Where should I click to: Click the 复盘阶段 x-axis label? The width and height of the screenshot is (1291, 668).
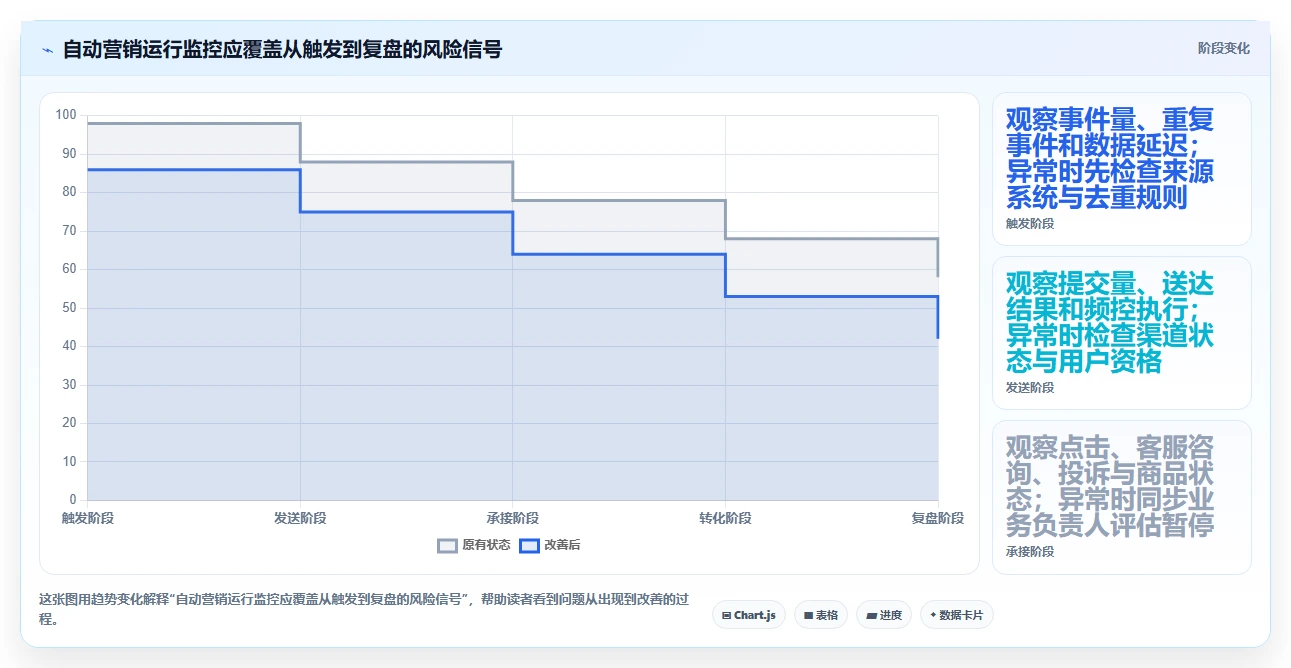pyautogui.click(x=938, y=518)
